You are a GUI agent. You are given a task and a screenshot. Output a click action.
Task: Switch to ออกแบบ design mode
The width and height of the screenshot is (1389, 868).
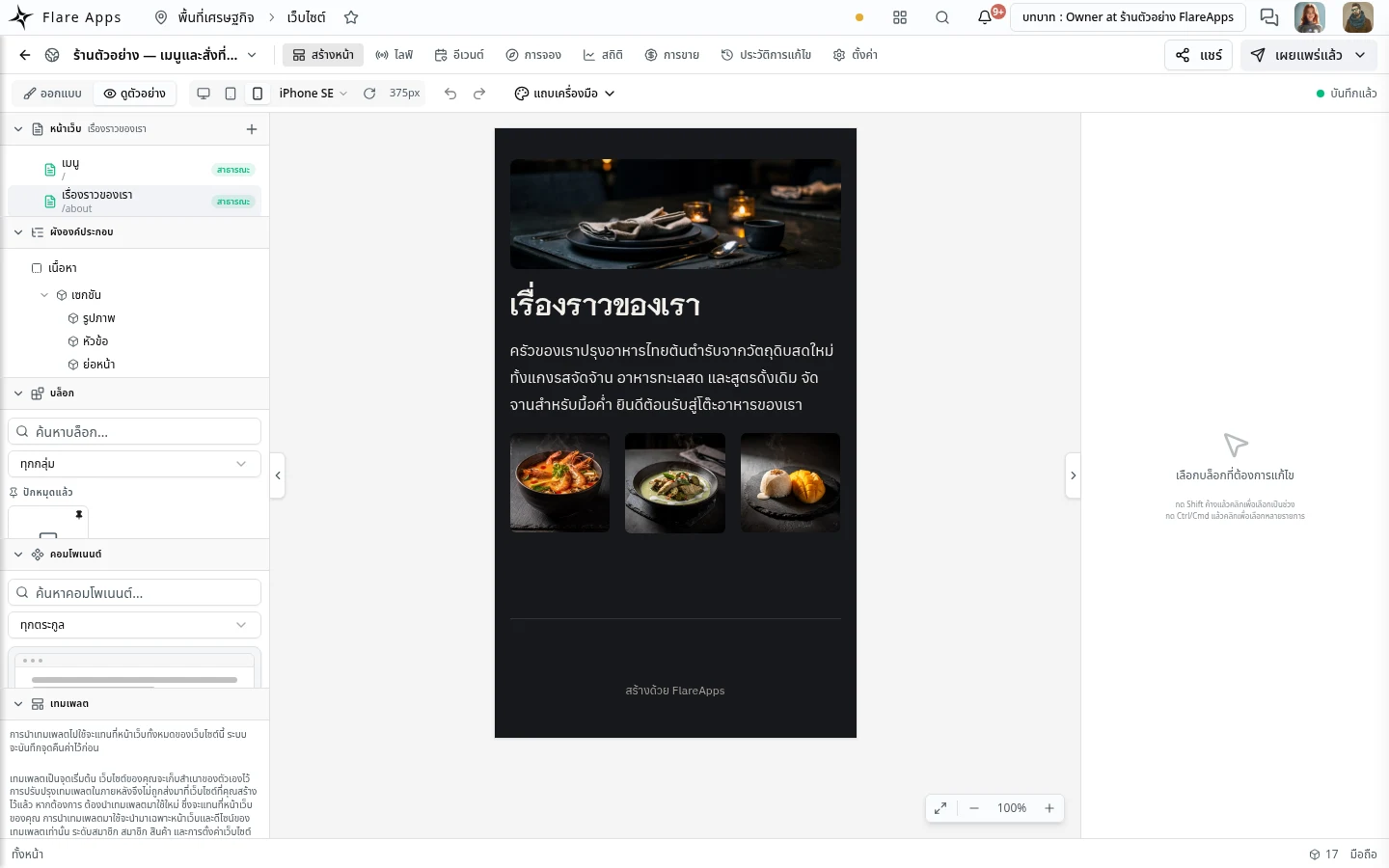(x=53, y=94)
